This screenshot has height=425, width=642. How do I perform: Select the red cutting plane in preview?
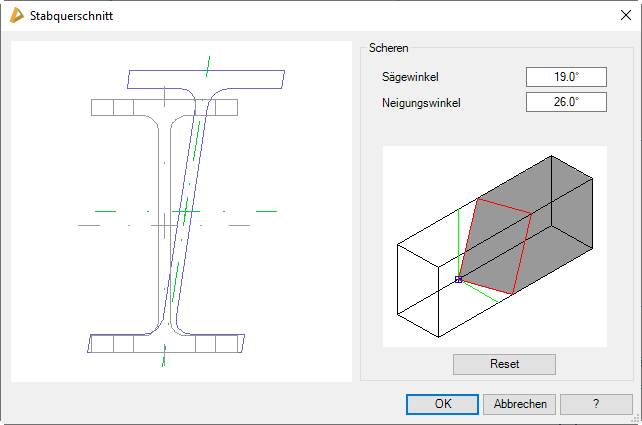495,247
